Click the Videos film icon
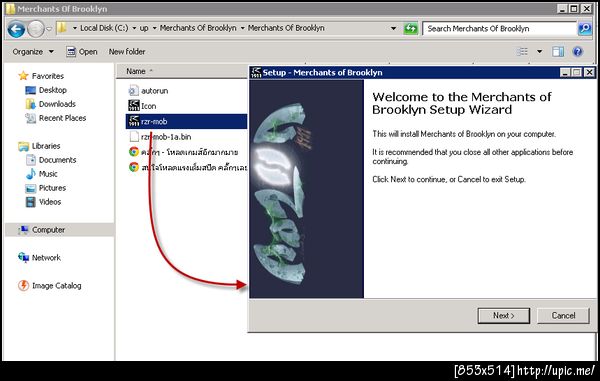Image resolution: width=600 pixels, height=381 pixels. coord(30,202)
